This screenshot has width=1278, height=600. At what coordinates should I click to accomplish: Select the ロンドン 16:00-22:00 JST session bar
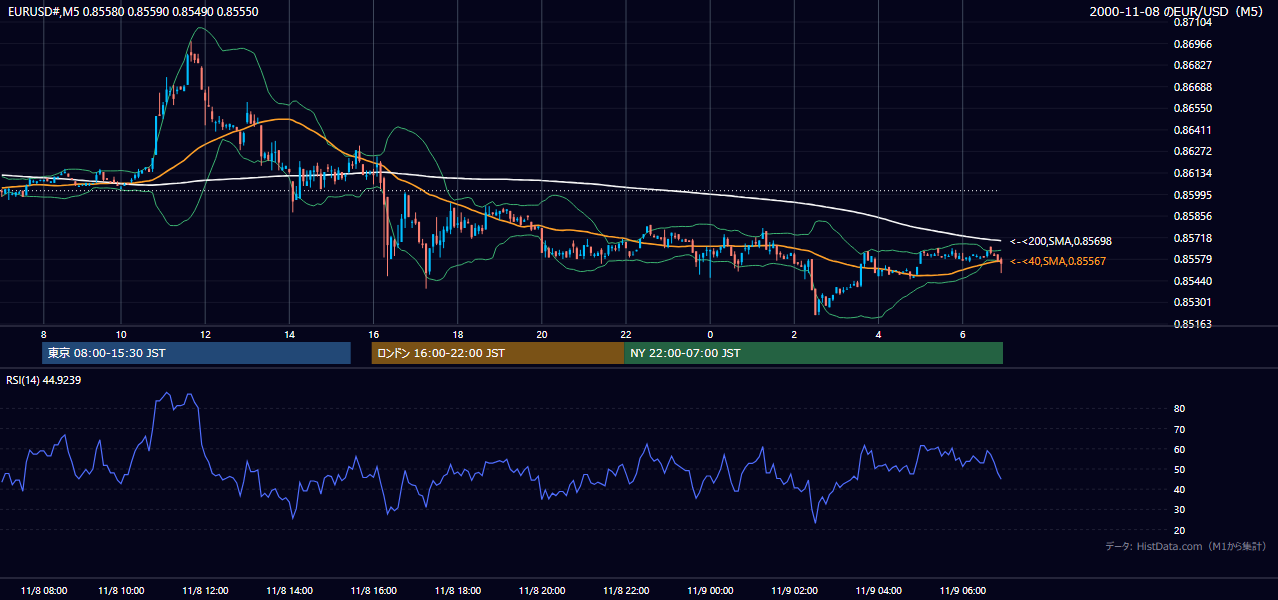point(497,353)
